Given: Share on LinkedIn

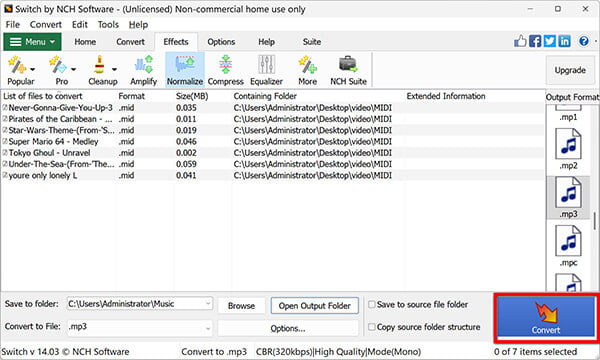Looking at the screenshot, I should click(x=564, y=41).
